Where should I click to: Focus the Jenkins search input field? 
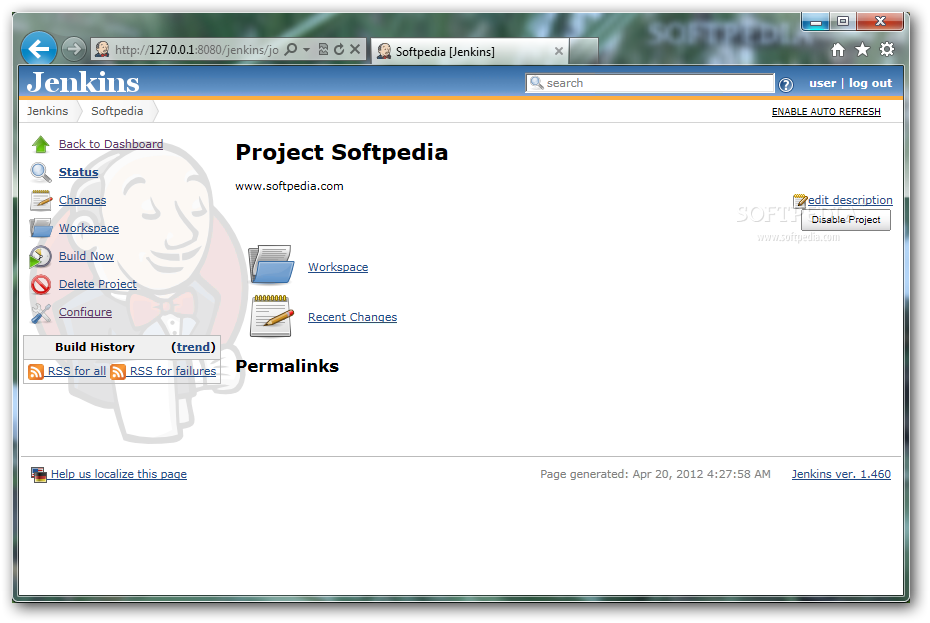coord(650,84)
